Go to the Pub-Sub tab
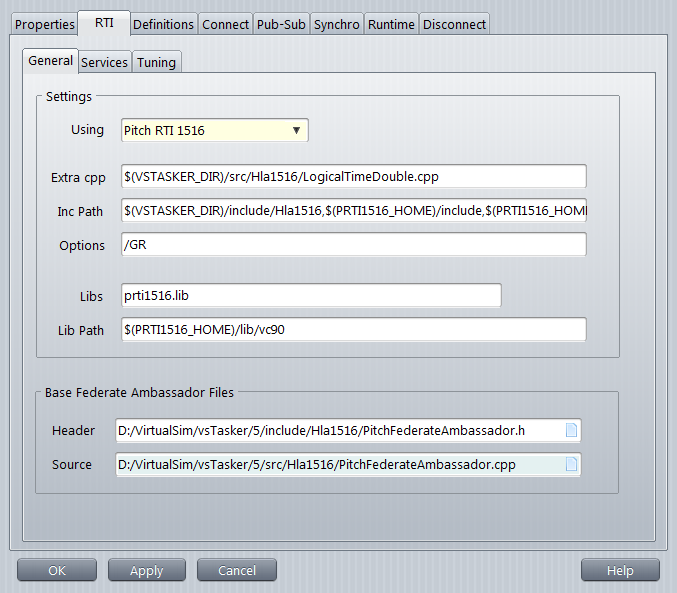 (x=281, y=24)
